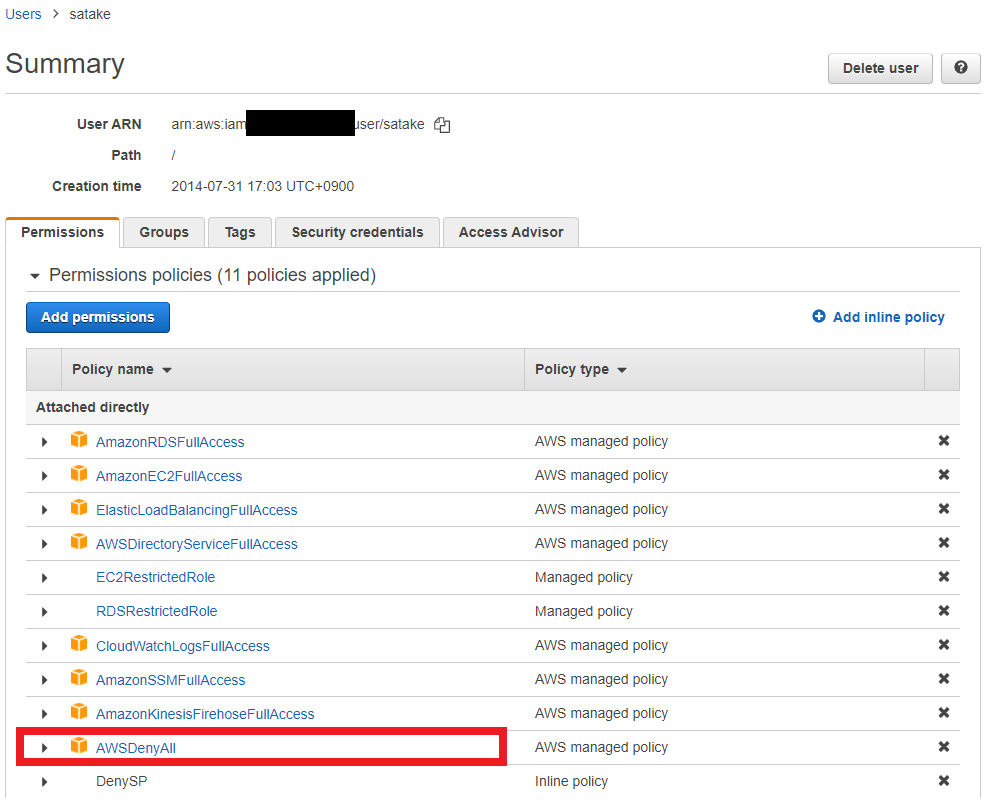Remove the EC2RestrictedRole policy with its X
985x802 pixels.
point(944,577)
